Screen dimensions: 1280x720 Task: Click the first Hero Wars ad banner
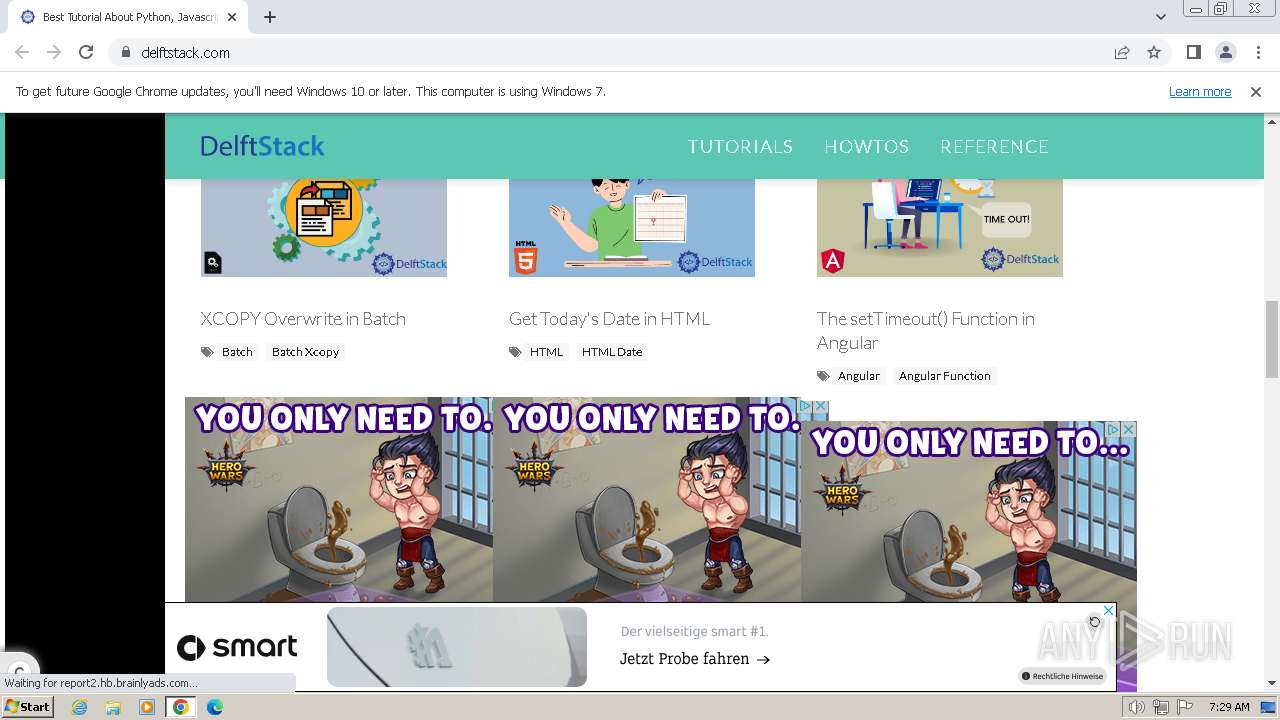tap(339, 500)
